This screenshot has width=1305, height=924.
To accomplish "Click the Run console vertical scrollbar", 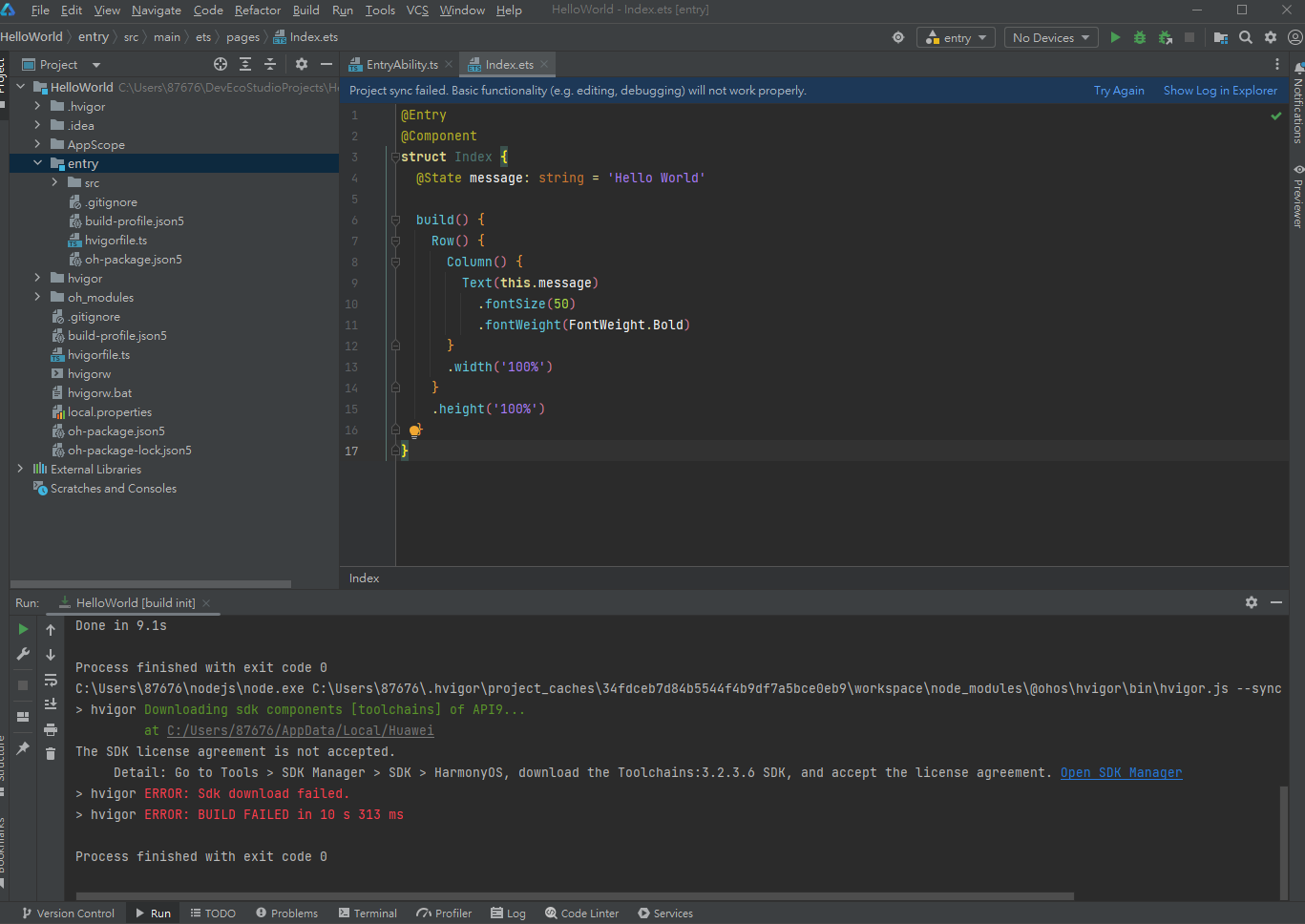I will pyautogui.click(x=1284, y=843).
